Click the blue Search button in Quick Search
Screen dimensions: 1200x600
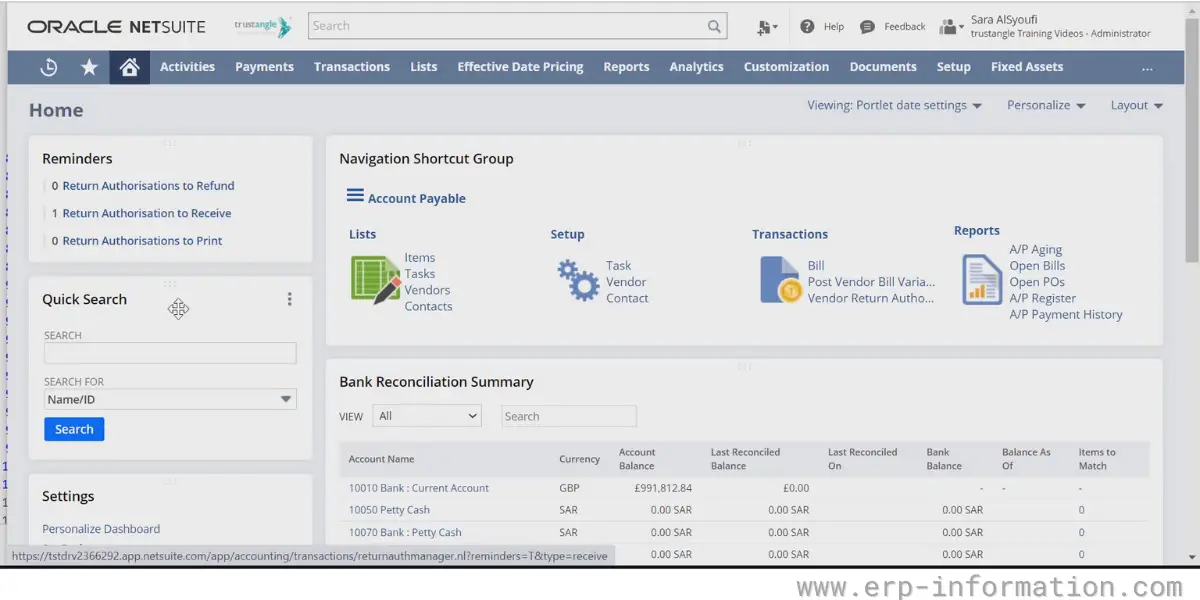pos(74,429)
